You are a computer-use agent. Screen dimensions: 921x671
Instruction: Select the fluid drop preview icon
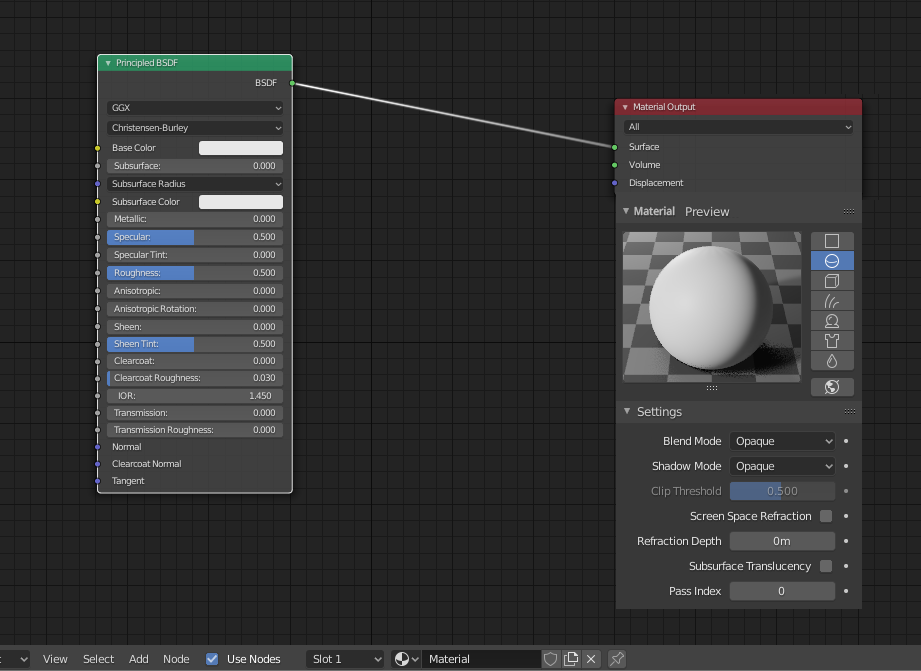pos(832,361)
